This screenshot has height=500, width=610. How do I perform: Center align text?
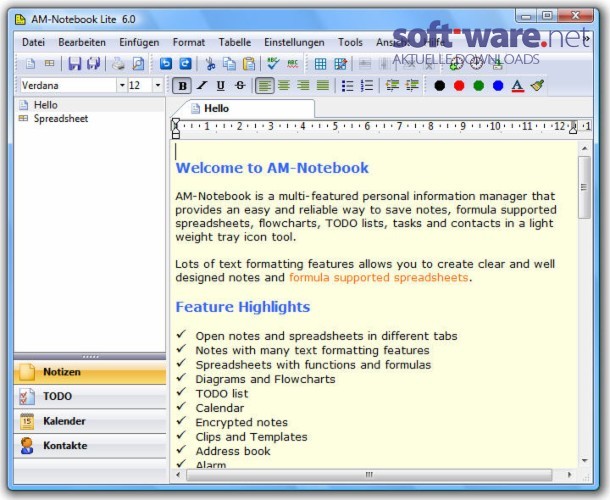click(284, 86)
